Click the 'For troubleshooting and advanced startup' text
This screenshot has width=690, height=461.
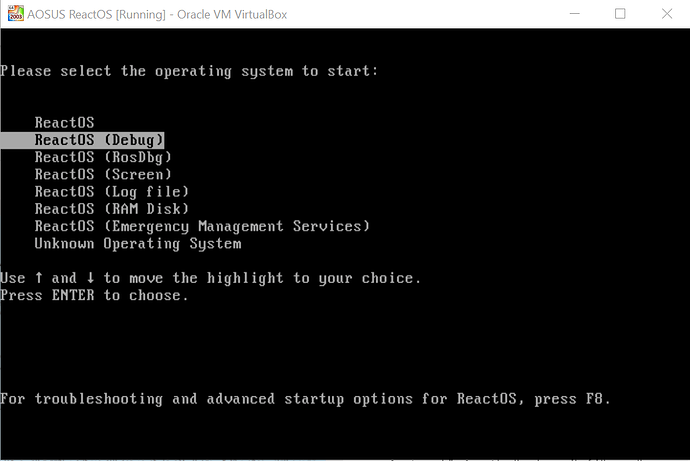[x=200, y=399]
